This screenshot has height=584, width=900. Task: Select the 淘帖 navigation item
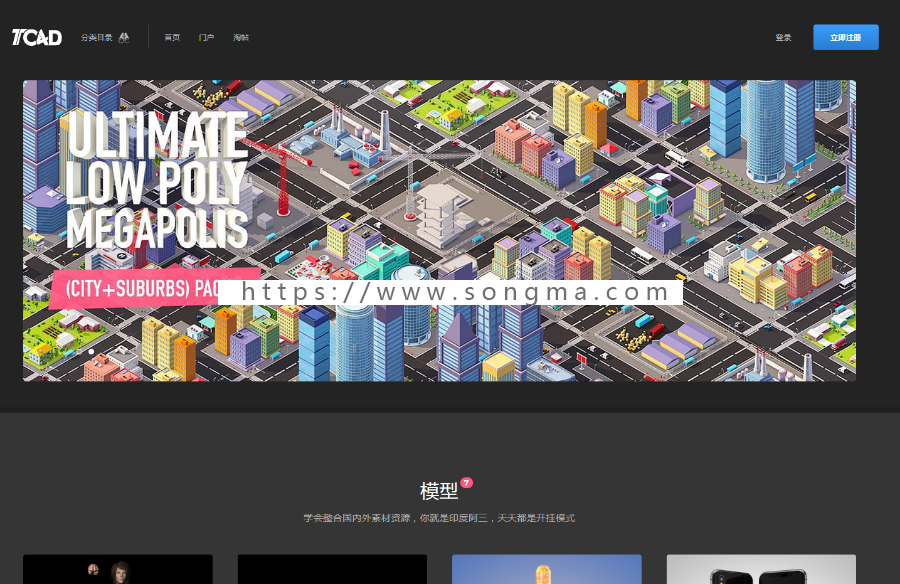pyautogui.click(x=241, y=37)
